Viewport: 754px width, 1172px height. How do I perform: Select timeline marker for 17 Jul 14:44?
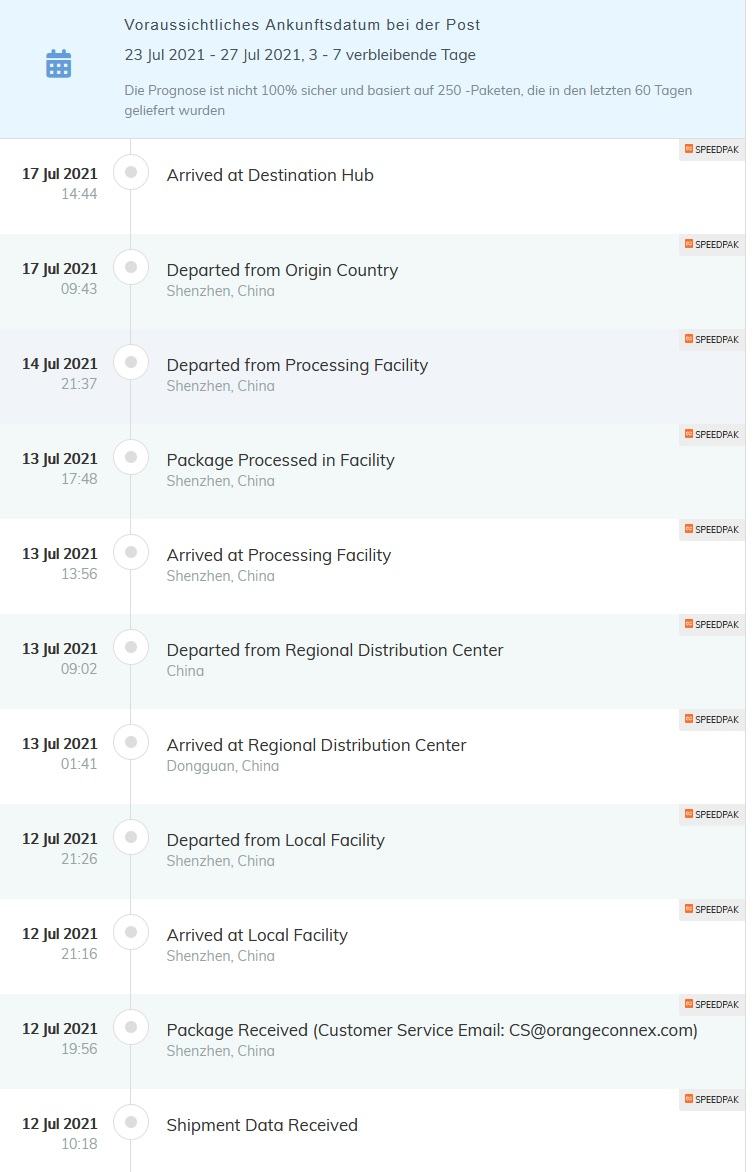tap(131, 172)
